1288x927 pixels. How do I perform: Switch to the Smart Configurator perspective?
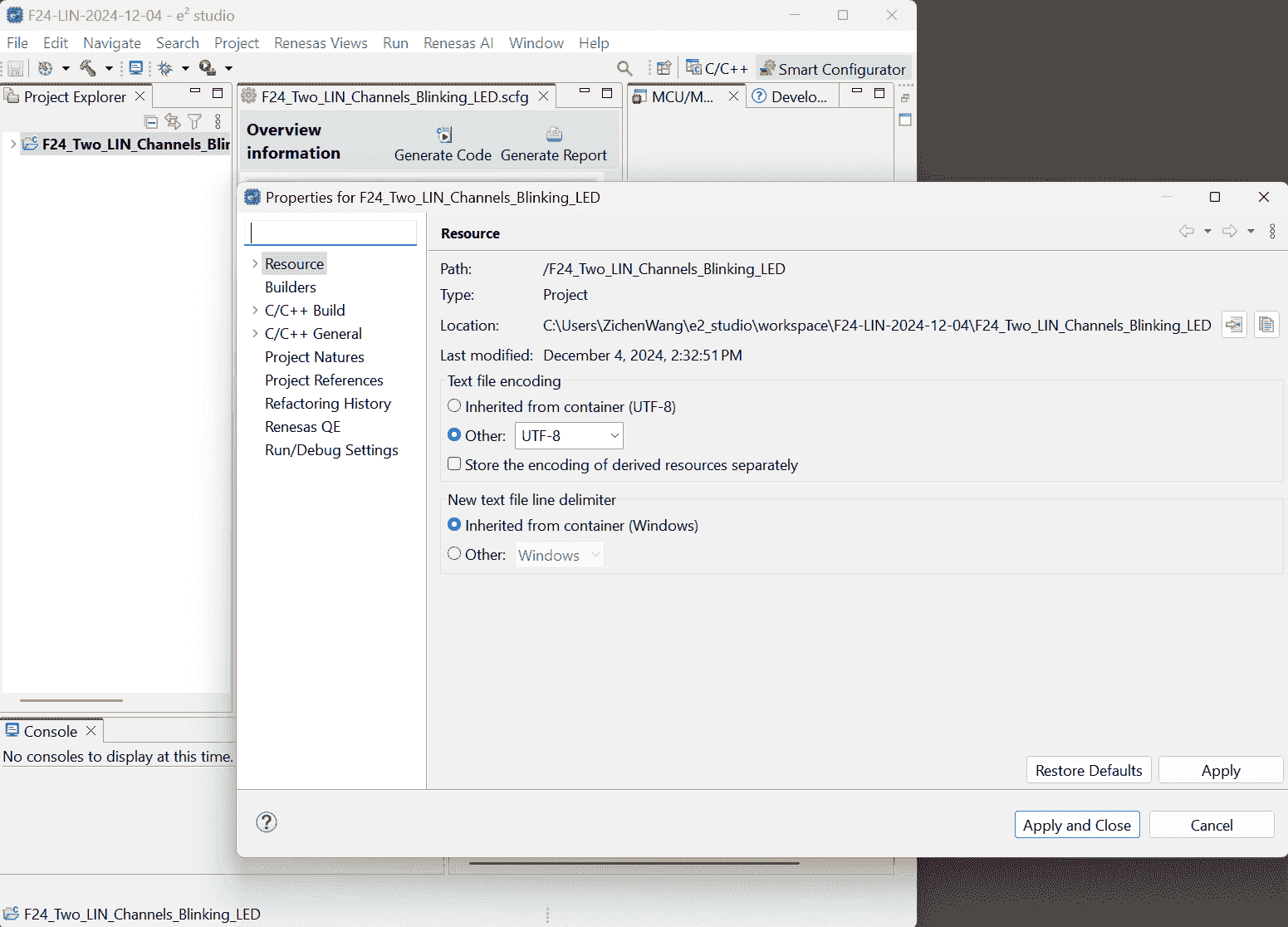tap(833, 69)
